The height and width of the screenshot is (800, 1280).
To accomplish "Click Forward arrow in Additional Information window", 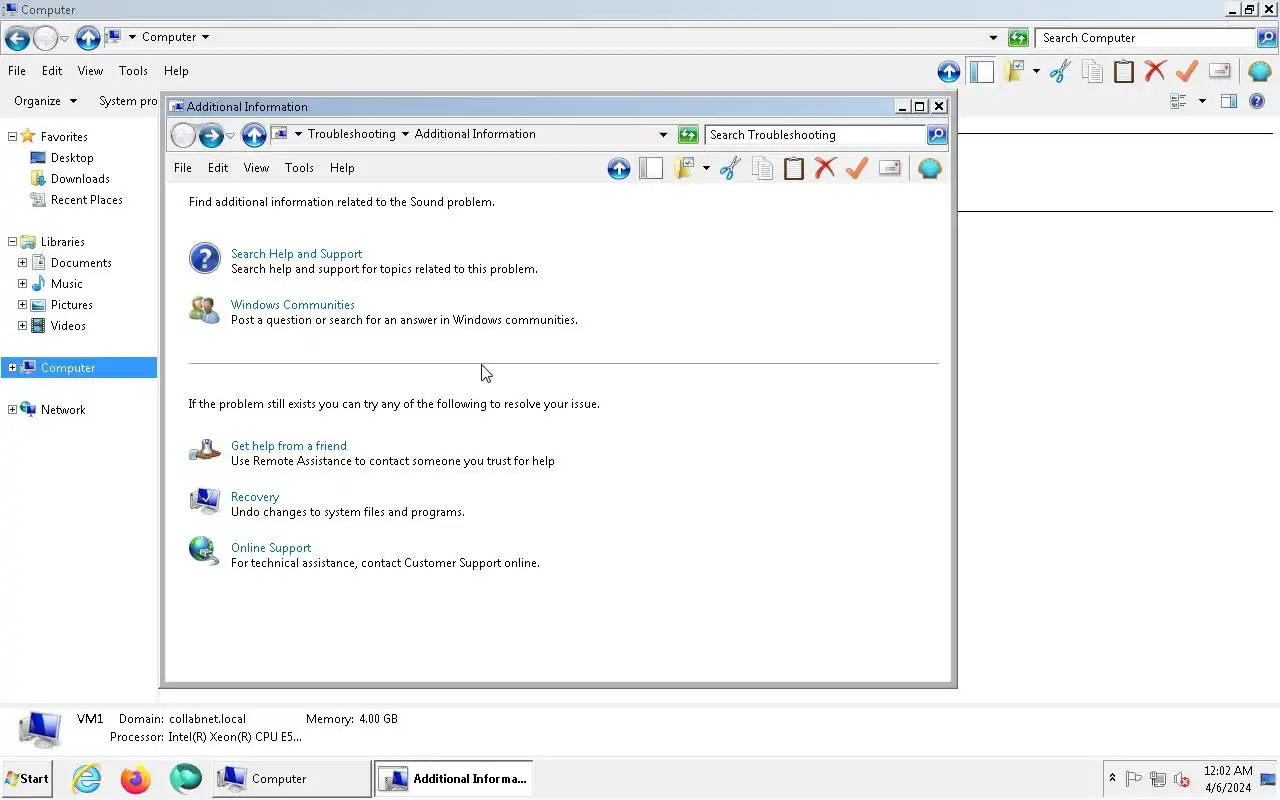I will pos(211,135).
